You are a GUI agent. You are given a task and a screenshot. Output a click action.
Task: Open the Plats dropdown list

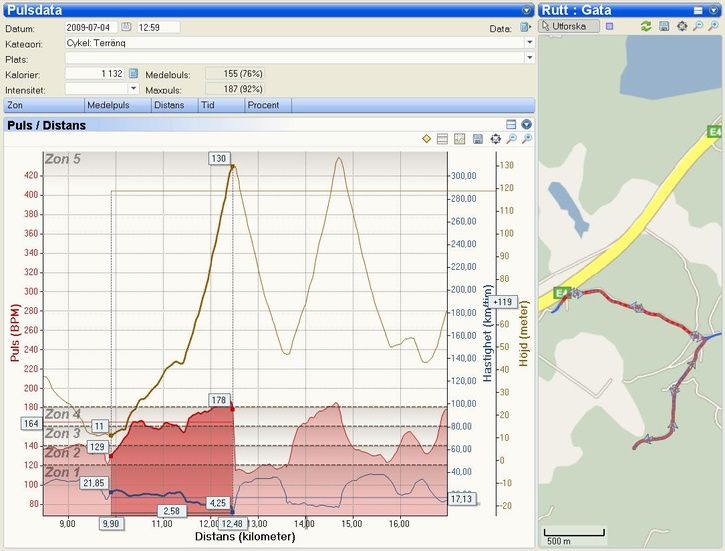[529, 58]
